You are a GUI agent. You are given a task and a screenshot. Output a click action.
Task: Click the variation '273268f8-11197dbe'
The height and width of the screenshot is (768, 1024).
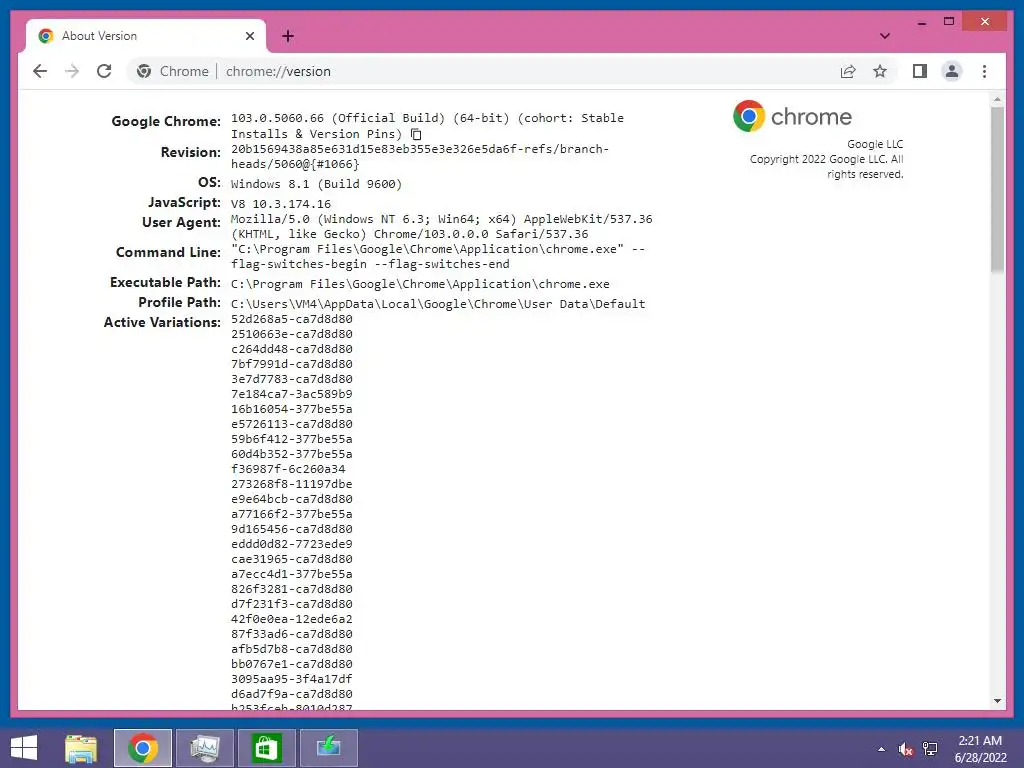[291, 484]
